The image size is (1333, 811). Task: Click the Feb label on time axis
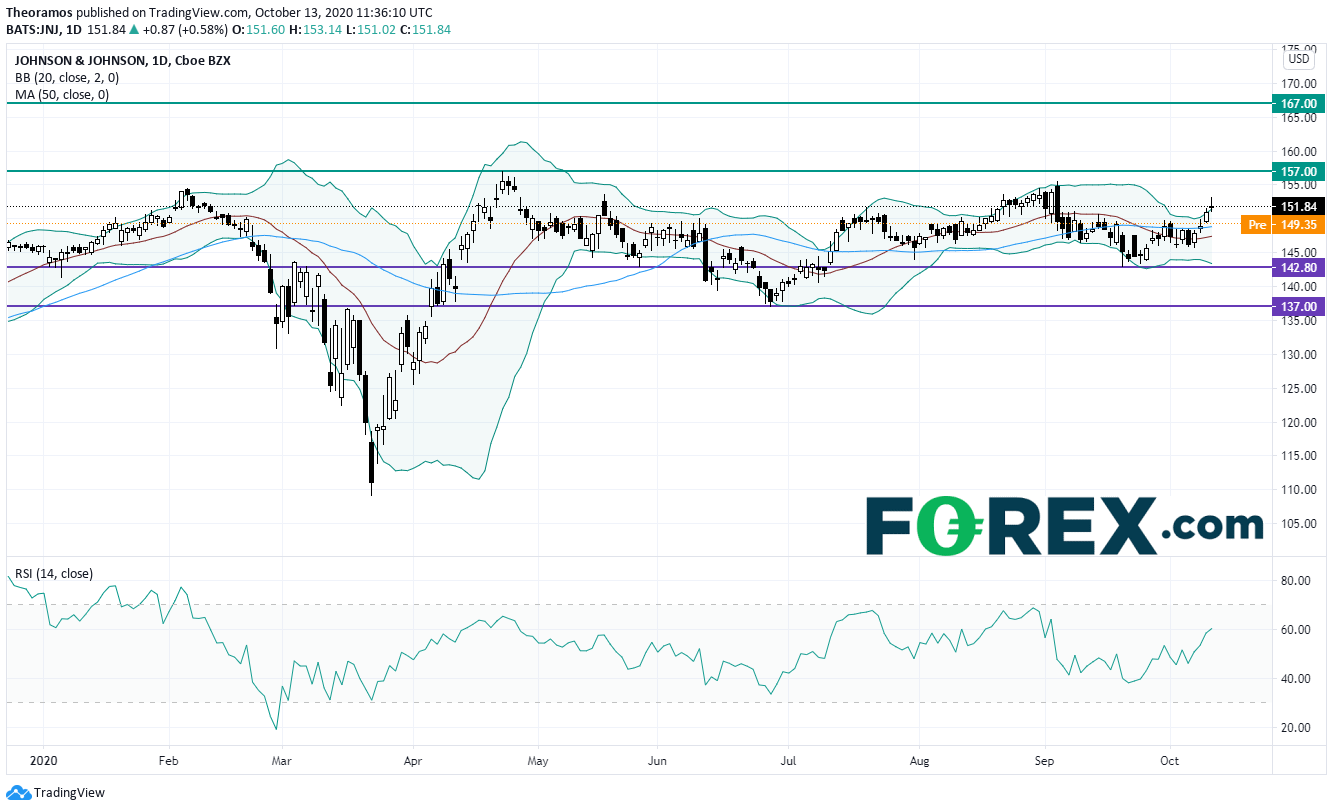168,761
